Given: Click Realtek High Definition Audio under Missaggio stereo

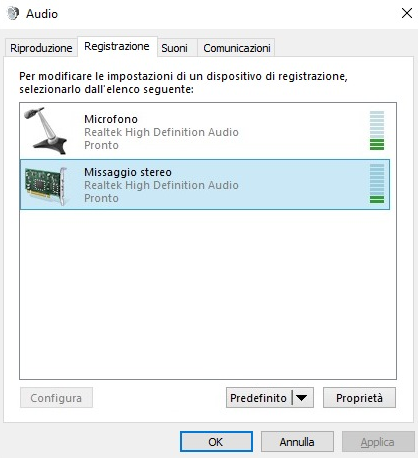Looking at the screenshot, I should [161, 185].
